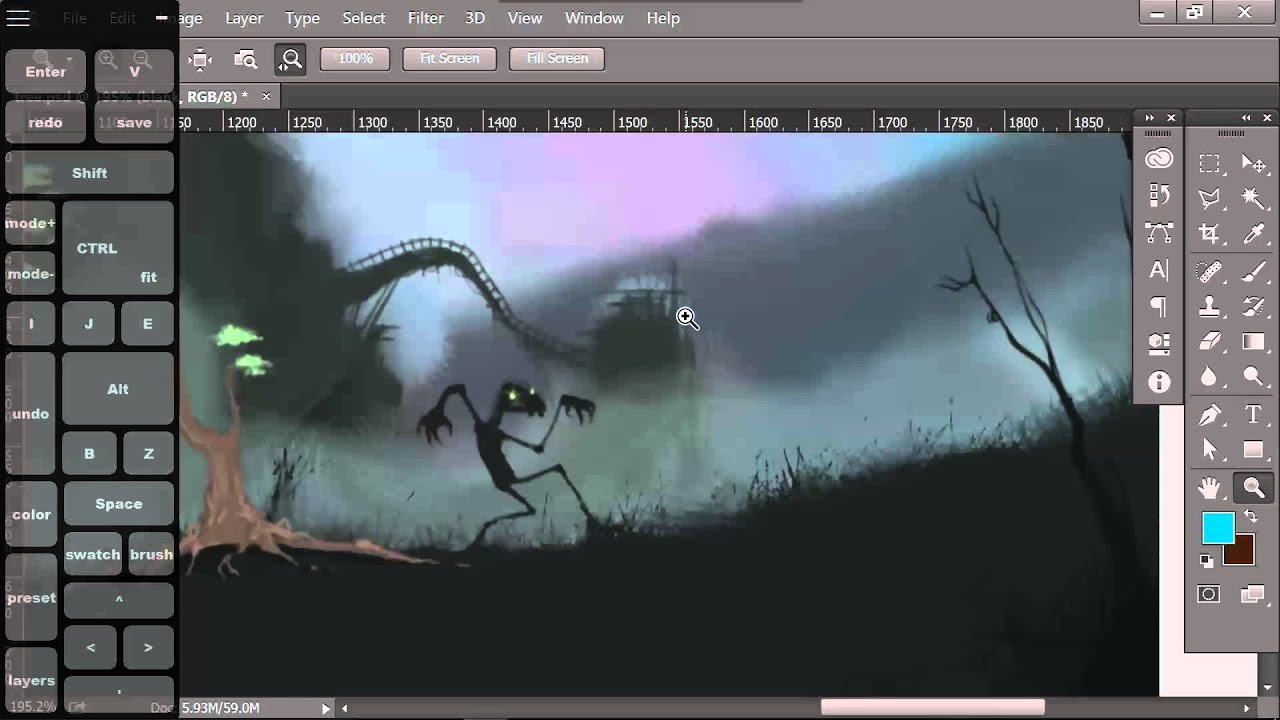Open the 3D materials panel icon
Image resolution: width=1280 pixels, height=720 pixels.
pyautogui.click(x=1159, y=344)
